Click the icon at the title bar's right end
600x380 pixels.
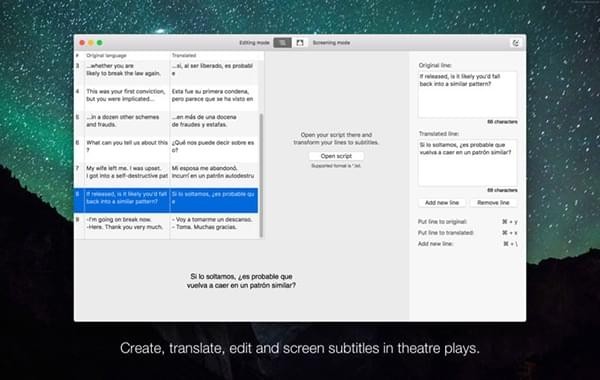pyautogui.click(x=515, y=43)
